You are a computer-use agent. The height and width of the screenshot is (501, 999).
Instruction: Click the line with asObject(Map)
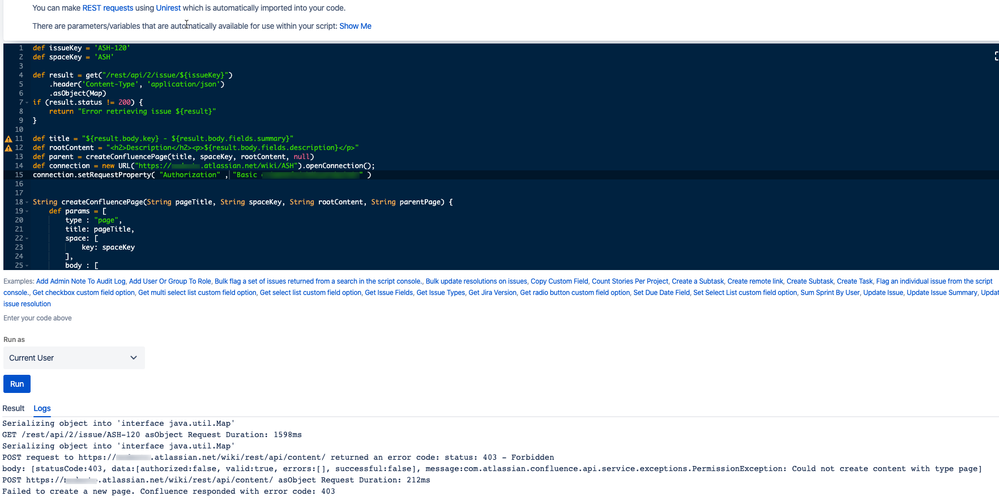78,92
